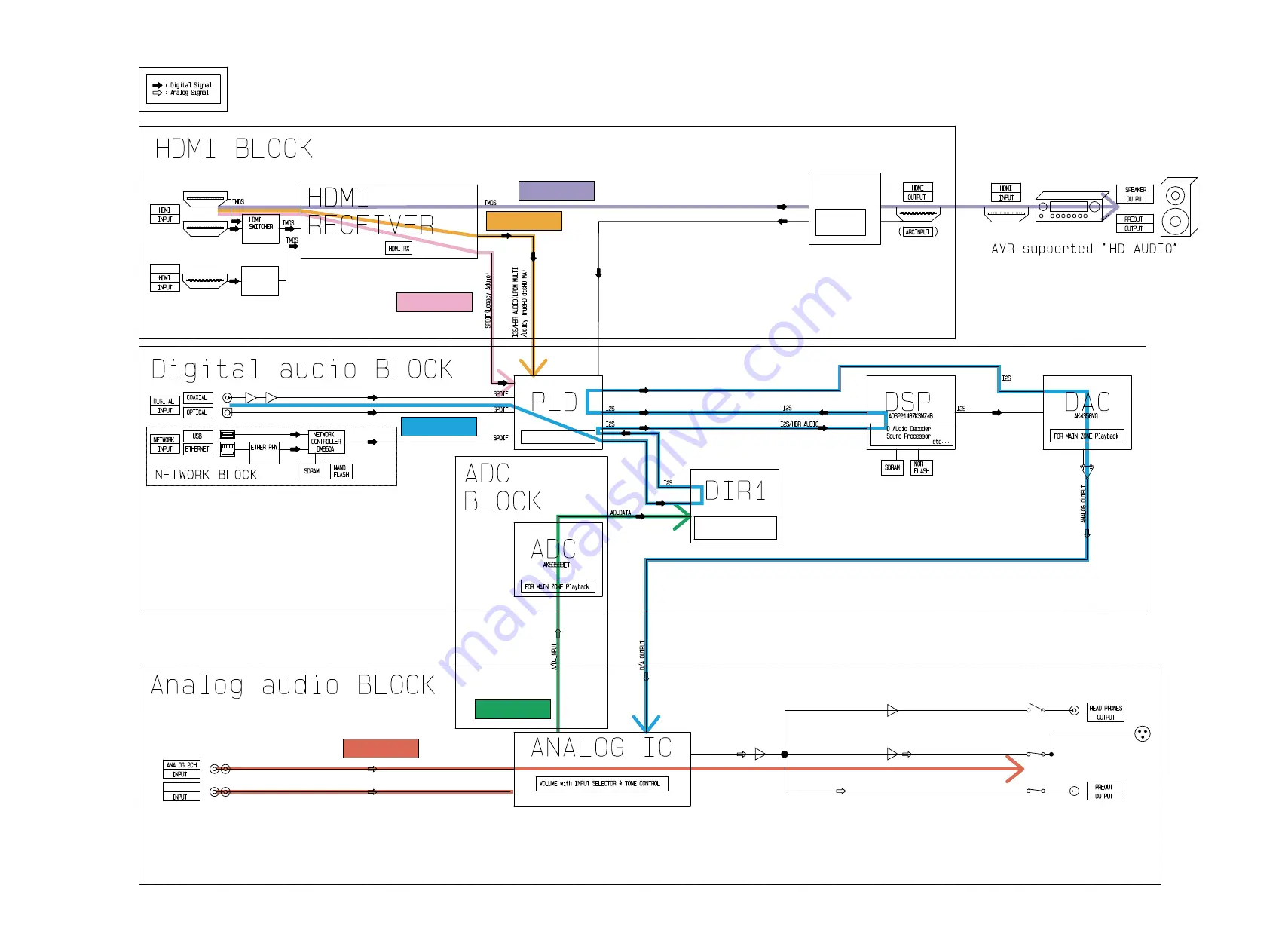This screenshot has height=952, width=1282.
Task: Click the 'ADC BLOCK' heading
Action: (502, 488)
